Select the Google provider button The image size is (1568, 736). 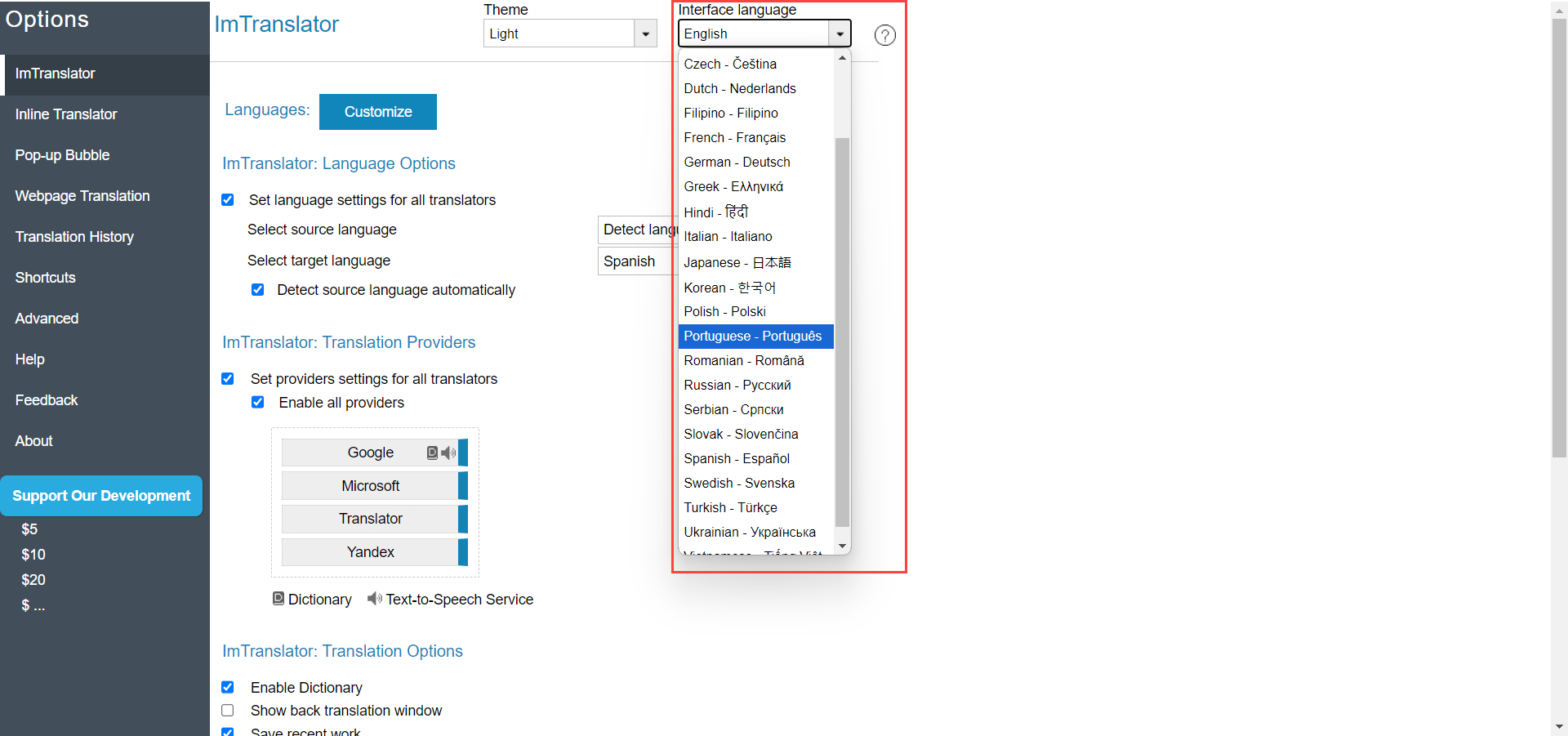(x=370, y=453)
